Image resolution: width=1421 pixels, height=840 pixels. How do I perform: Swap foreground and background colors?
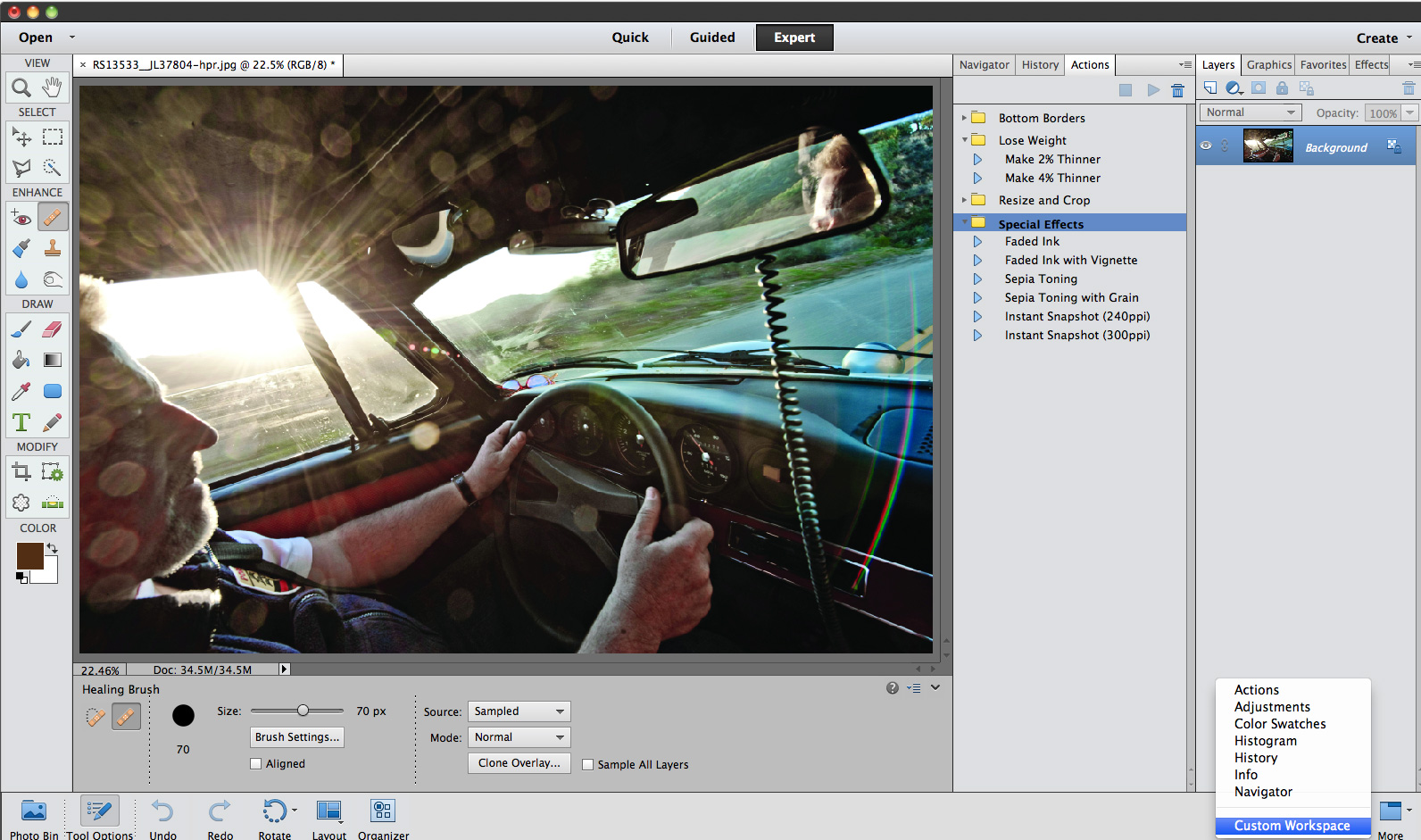[53, 548]
